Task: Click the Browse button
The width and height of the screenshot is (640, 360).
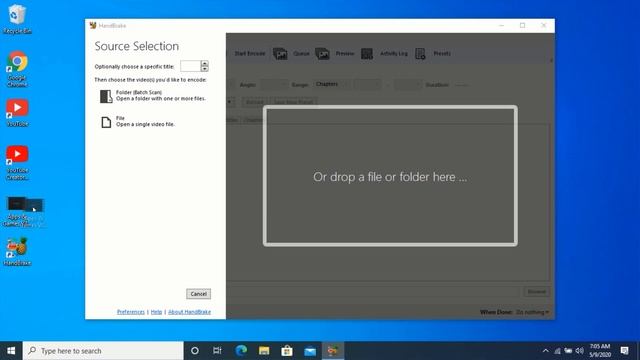Action: [x=537, y=292]
